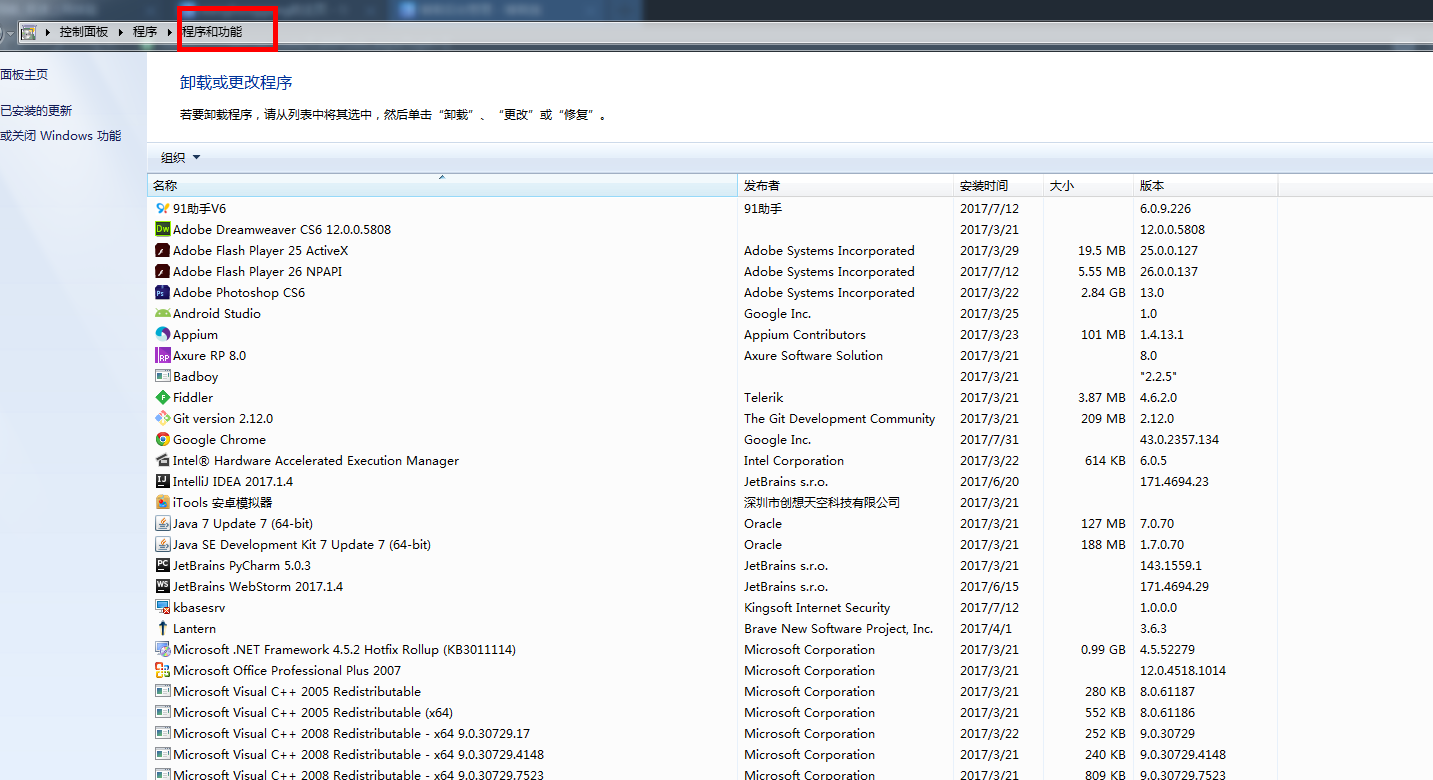Sort by the 安装时间 column header
The image size is (1433, 780).
pyautogui.click(x=998, y=185)
